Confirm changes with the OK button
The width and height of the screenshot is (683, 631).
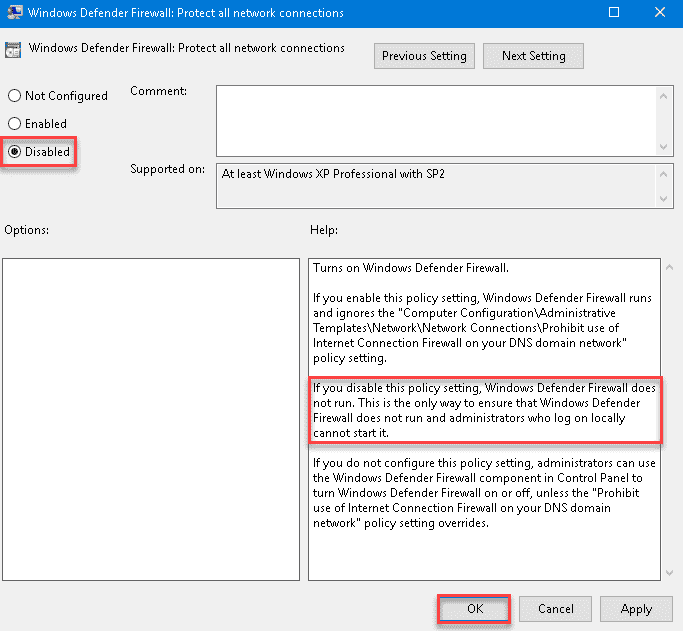(x=474, y=608)
